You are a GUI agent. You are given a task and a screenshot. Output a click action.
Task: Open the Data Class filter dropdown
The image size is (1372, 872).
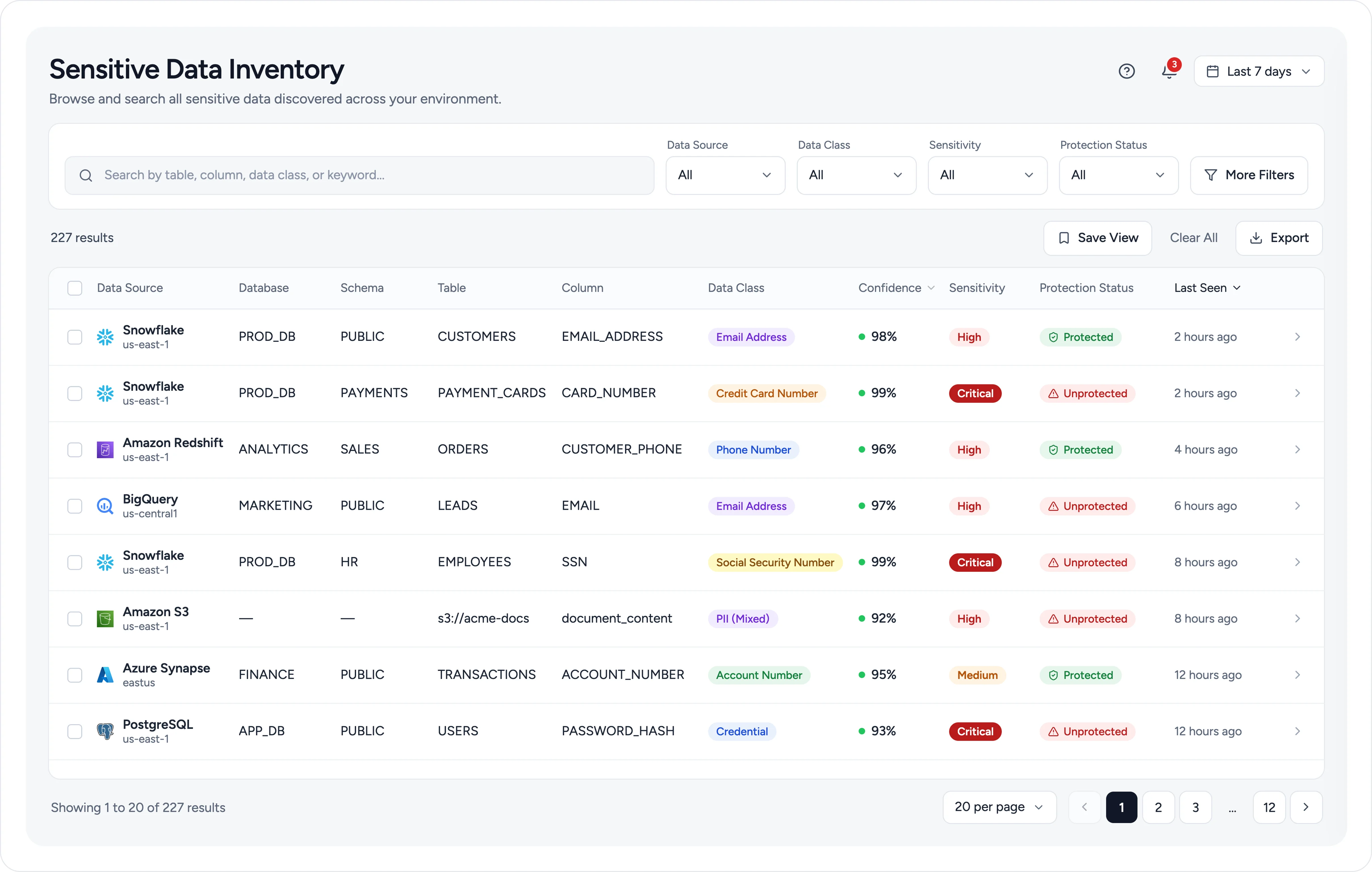pyautogui.click(x=856, y=175)
